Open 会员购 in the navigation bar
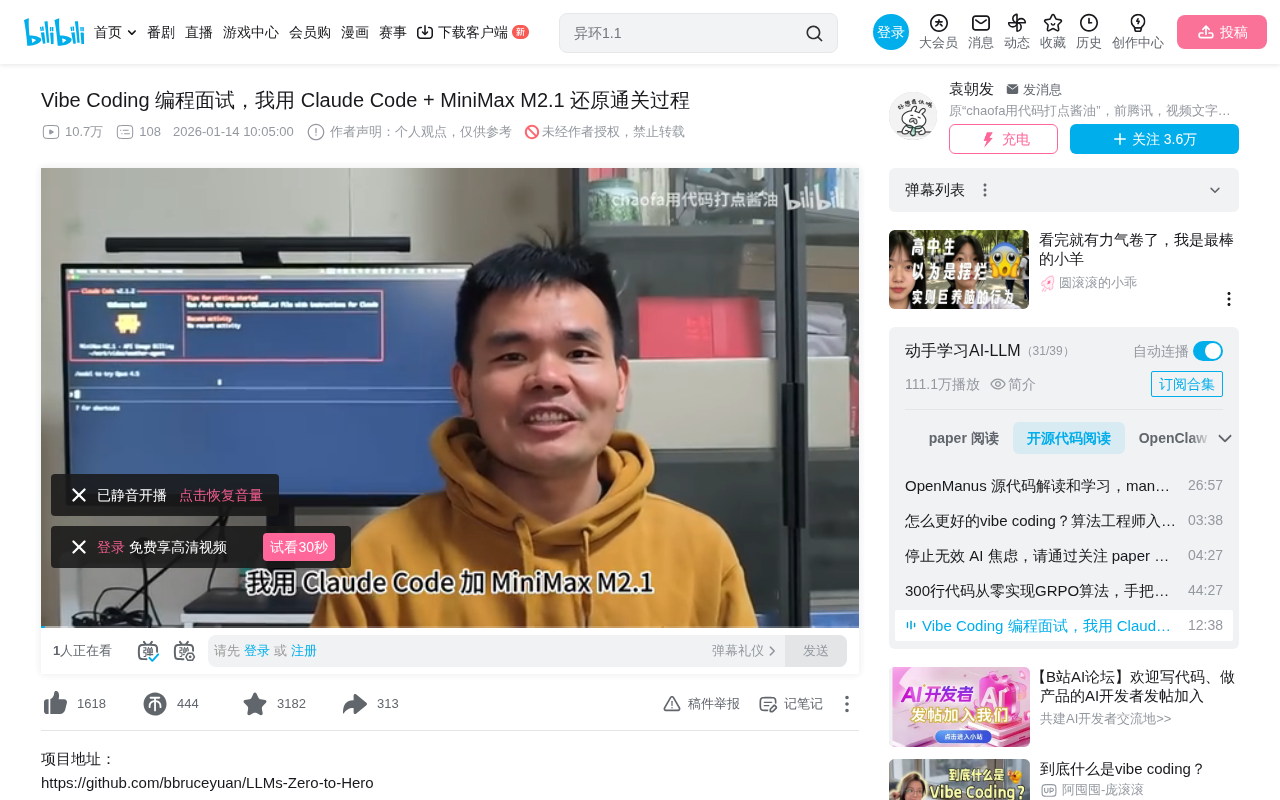1280x800 pixels. point(310,32)
